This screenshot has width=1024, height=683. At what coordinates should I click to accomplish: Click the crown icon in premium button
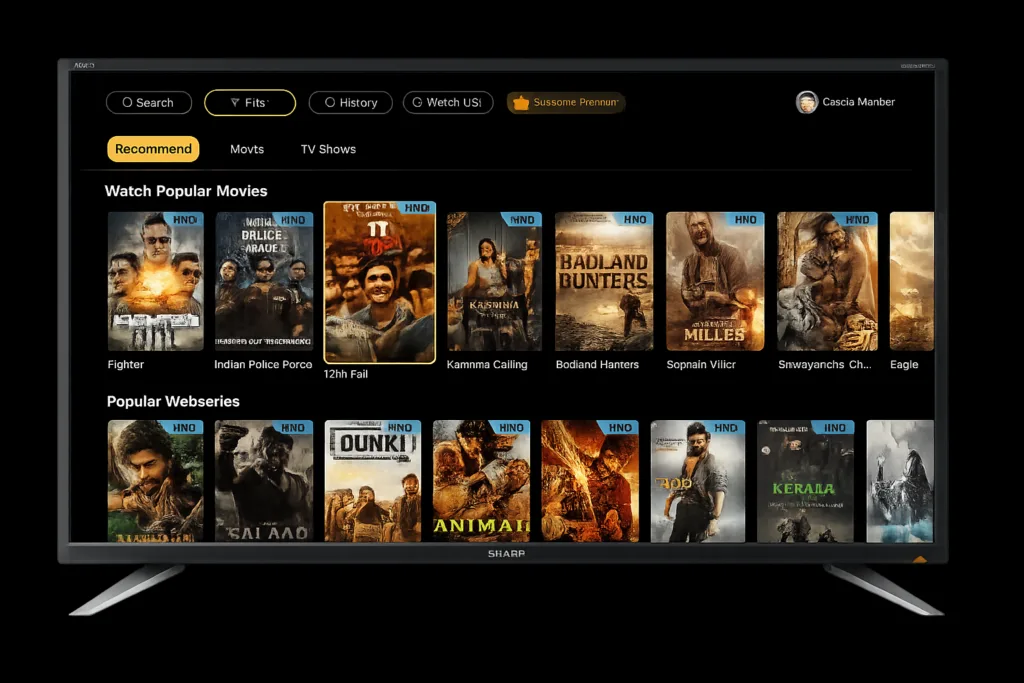coord(521,103)
